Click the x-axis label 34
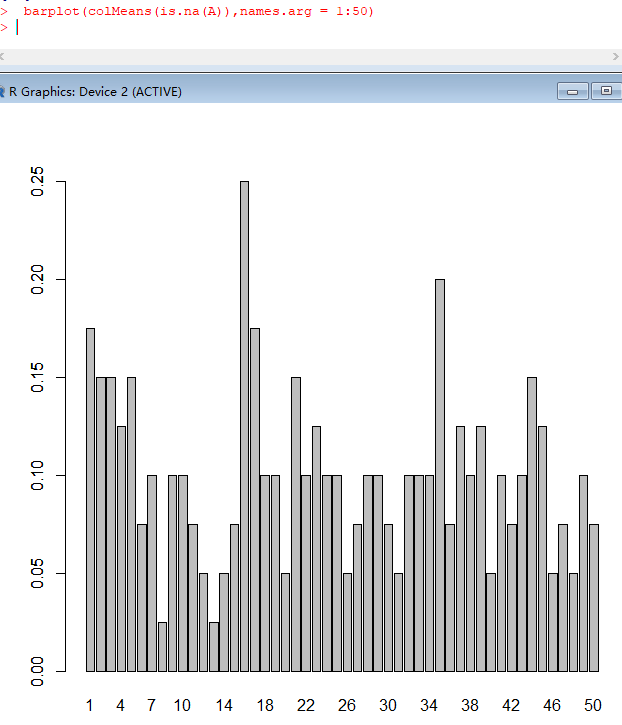The image size is (622, 725). pyautogui.click(x=429, y=706)
